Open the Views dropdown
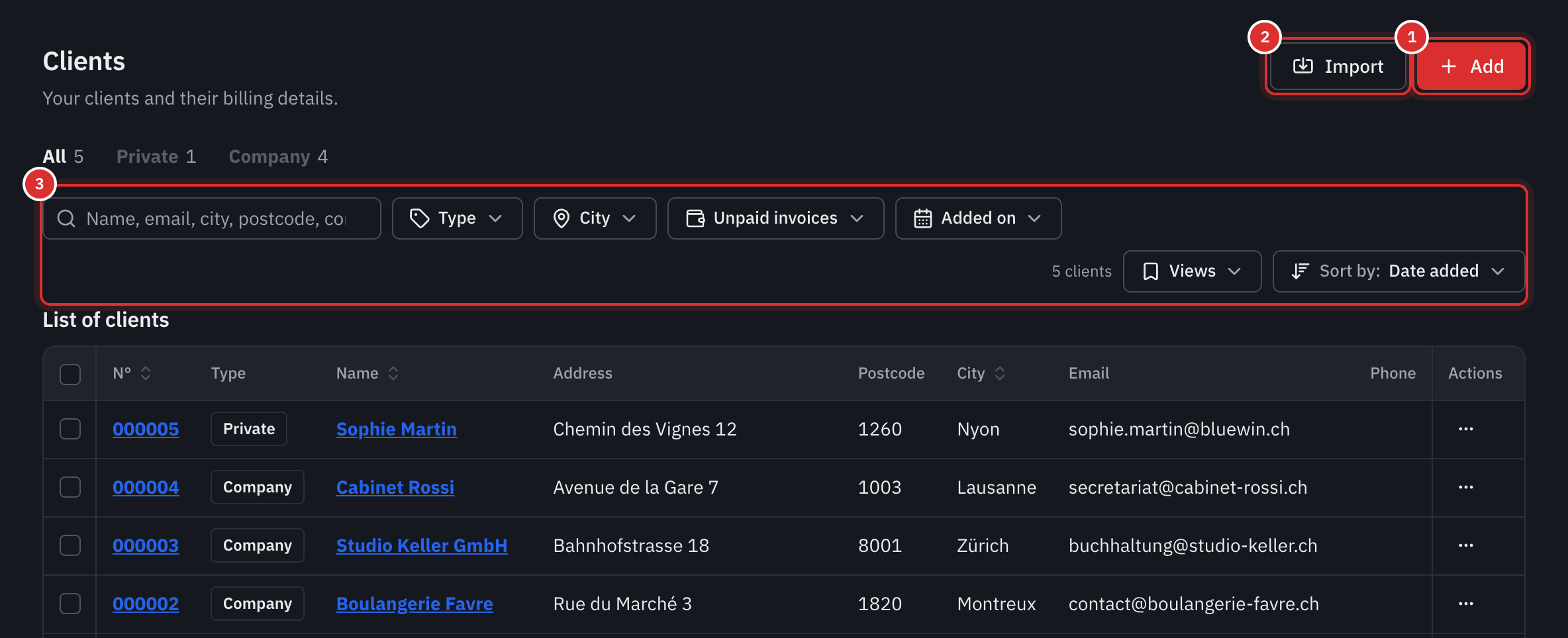 pyautogui.click(x=1192, y=271)
